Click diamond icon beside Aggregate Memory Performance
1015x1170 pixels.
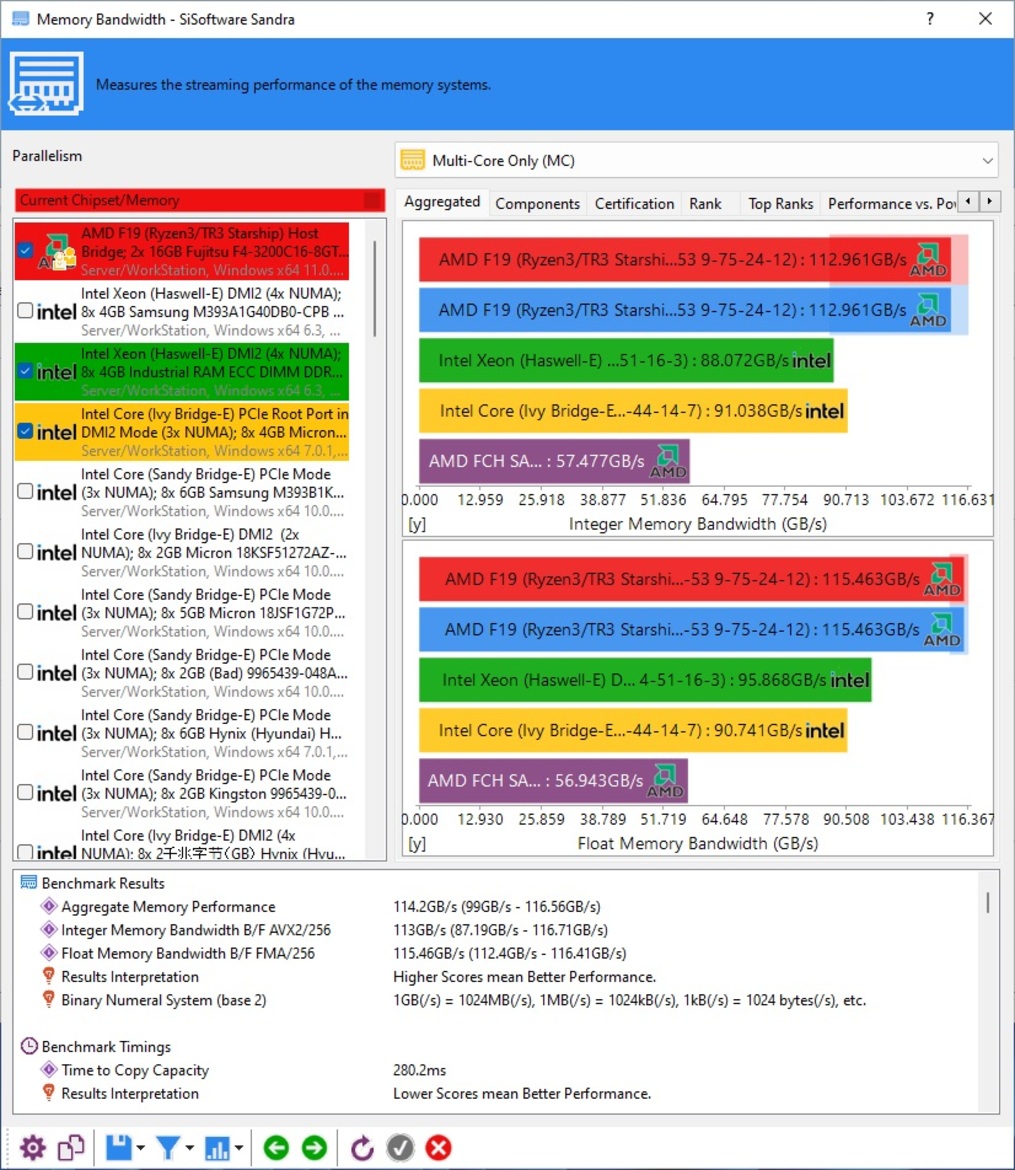click(49, 907)
